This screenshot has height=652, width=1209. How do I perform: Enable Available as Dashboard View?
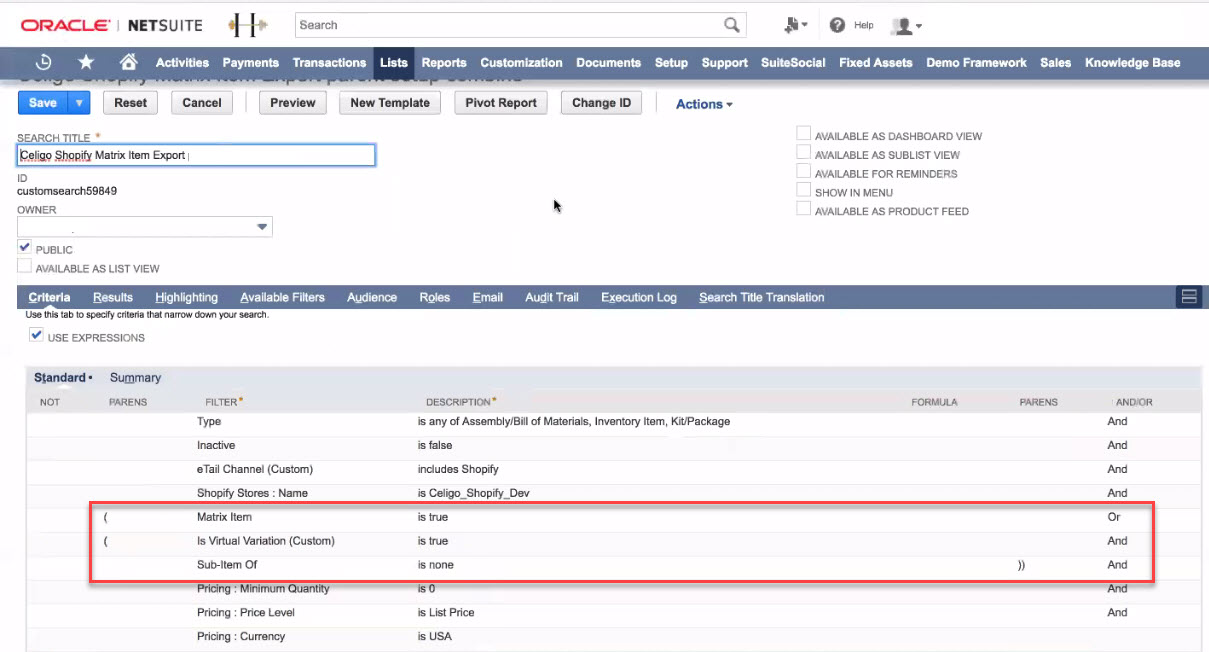(x=803, y=134)
